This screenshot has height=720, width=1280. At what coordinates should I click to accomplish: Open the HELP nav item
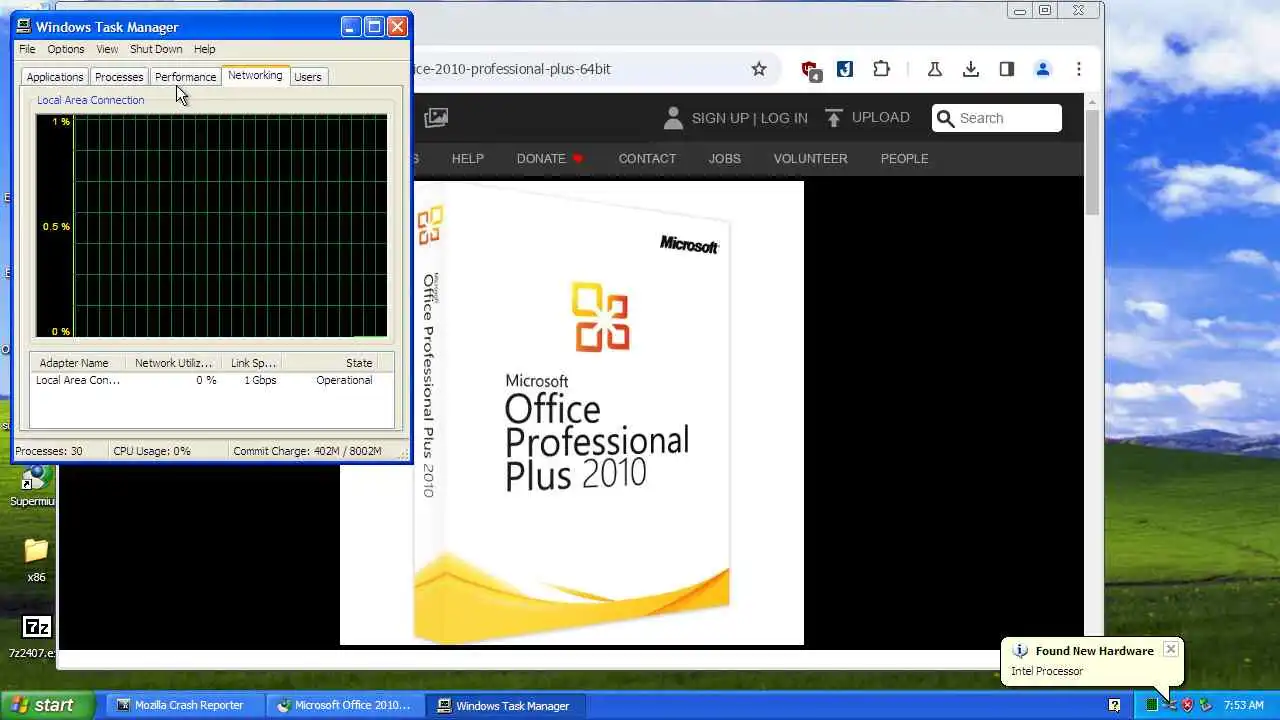tap(467, 159)
